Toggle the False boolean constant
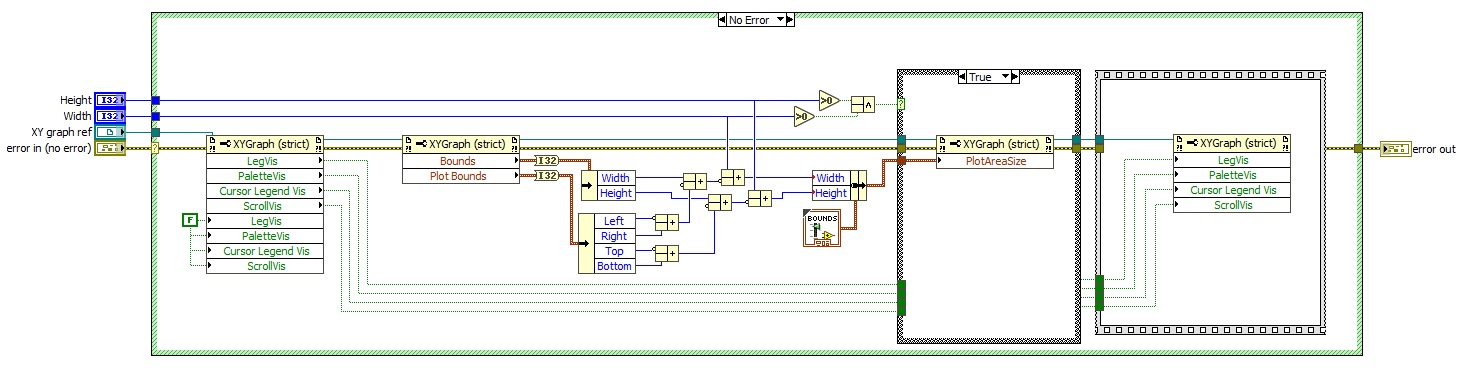1480x372 pixels. click(189, 220)
